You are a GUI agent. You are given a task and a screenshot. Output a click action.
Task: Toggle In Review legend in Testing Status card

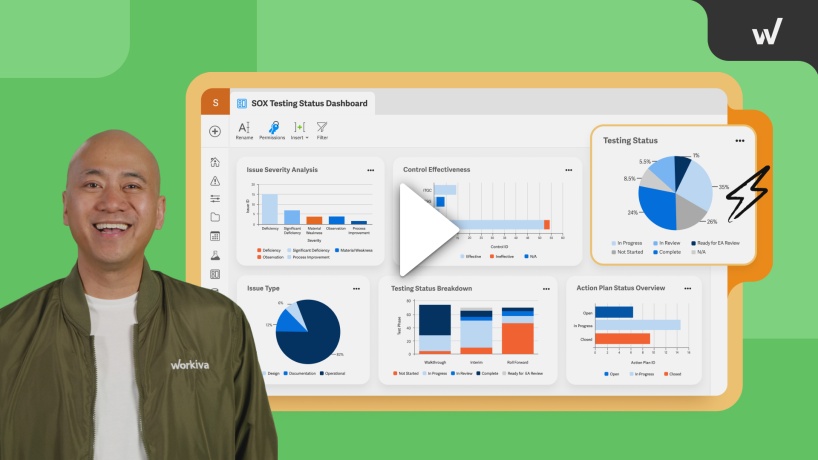pos(667,243)
